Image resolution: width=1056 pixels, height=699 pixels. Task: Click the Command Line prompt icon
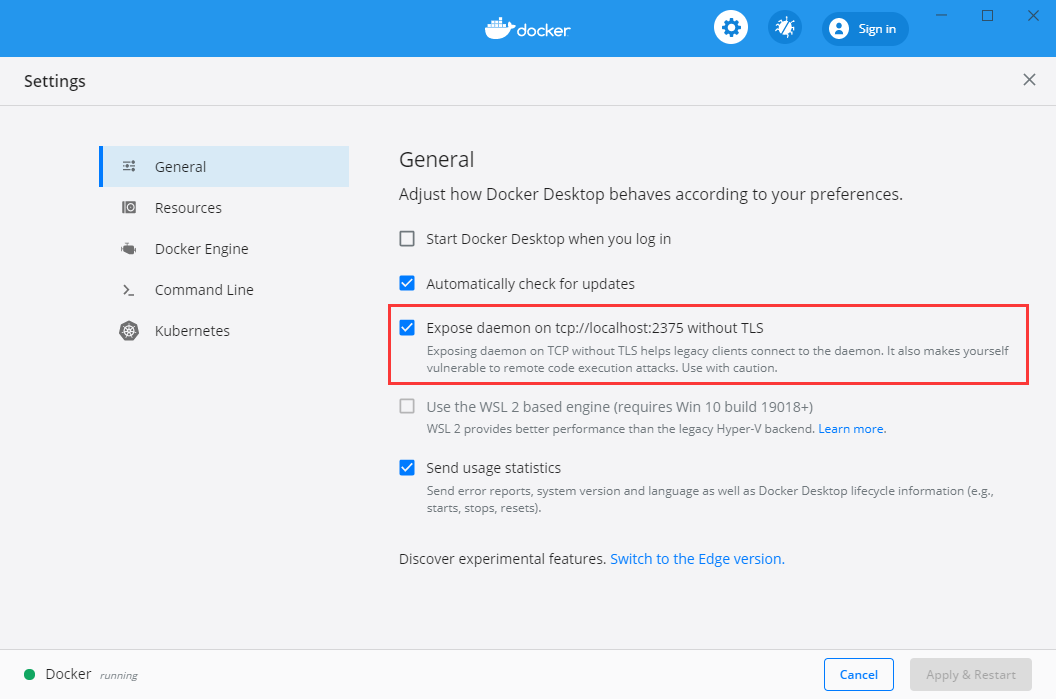pyautogui.click(x=129, y=290)
